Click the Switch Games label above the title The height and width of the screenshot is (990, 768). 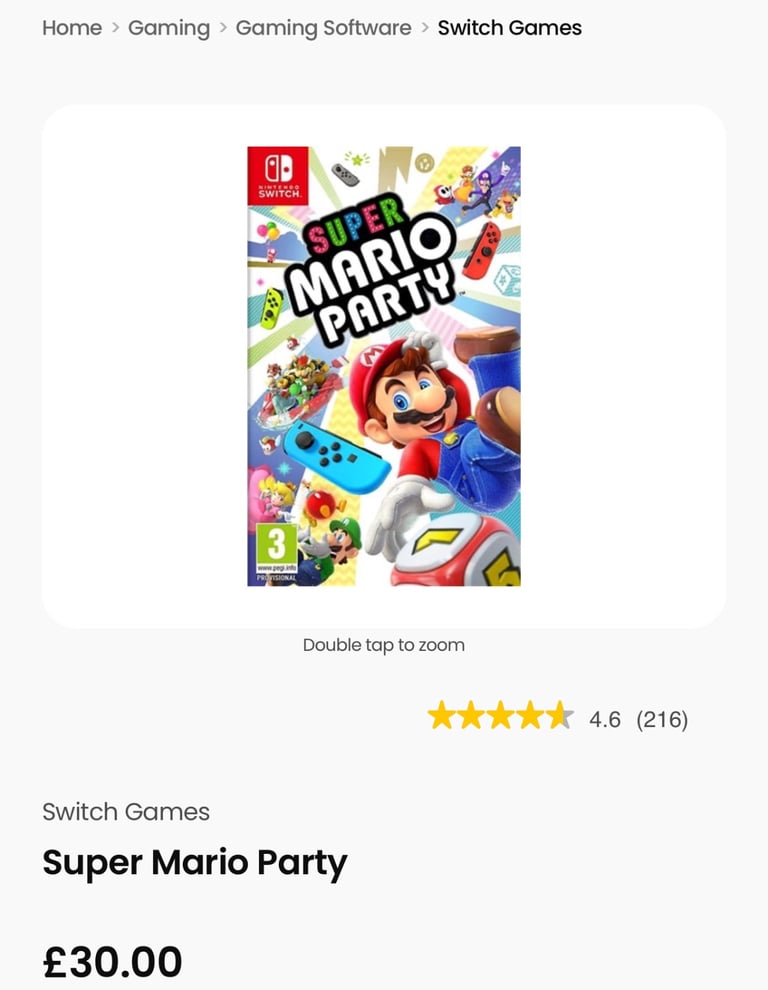coord(126,812)
